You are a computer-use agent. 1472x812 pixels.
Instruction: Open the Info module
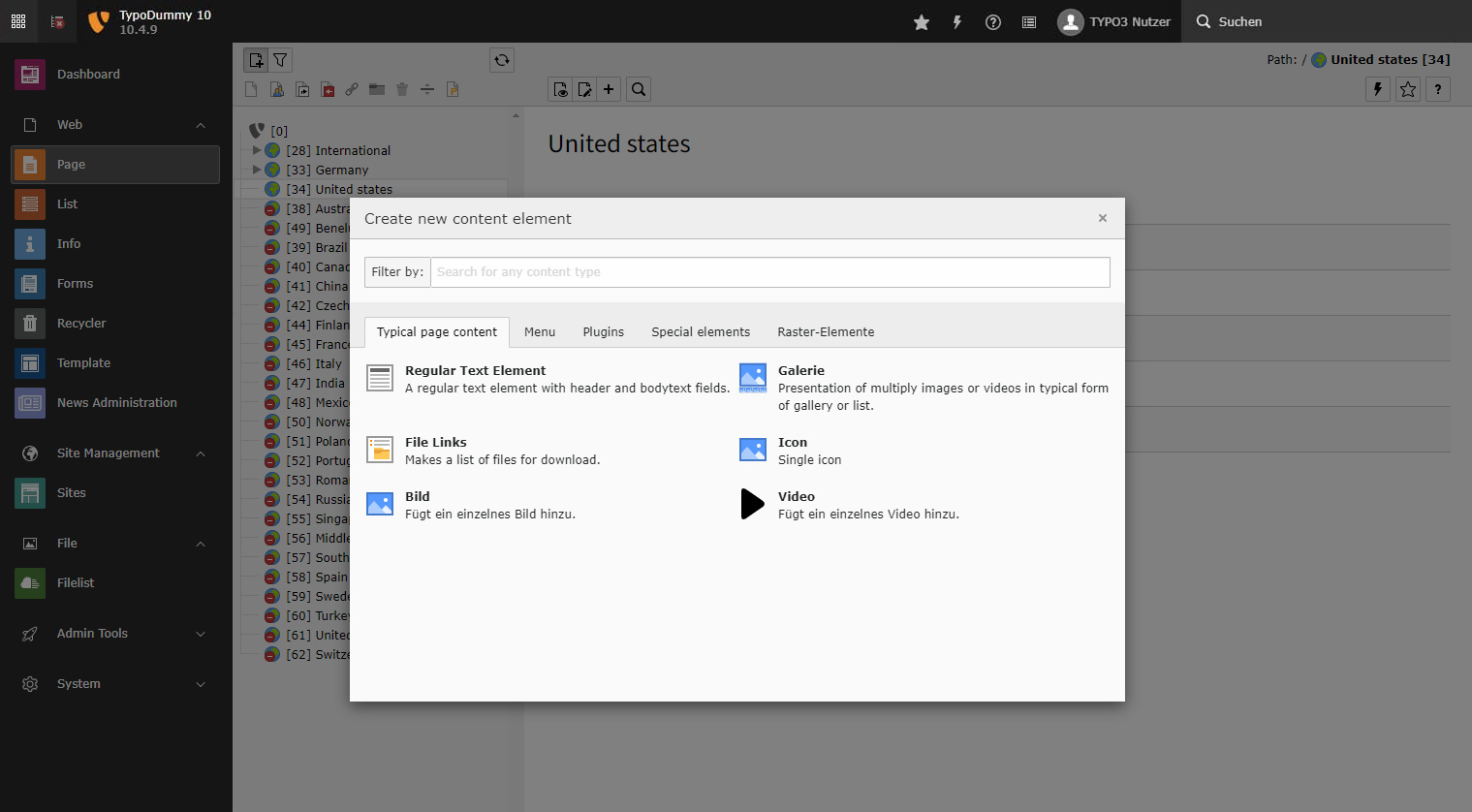point(115,244)
